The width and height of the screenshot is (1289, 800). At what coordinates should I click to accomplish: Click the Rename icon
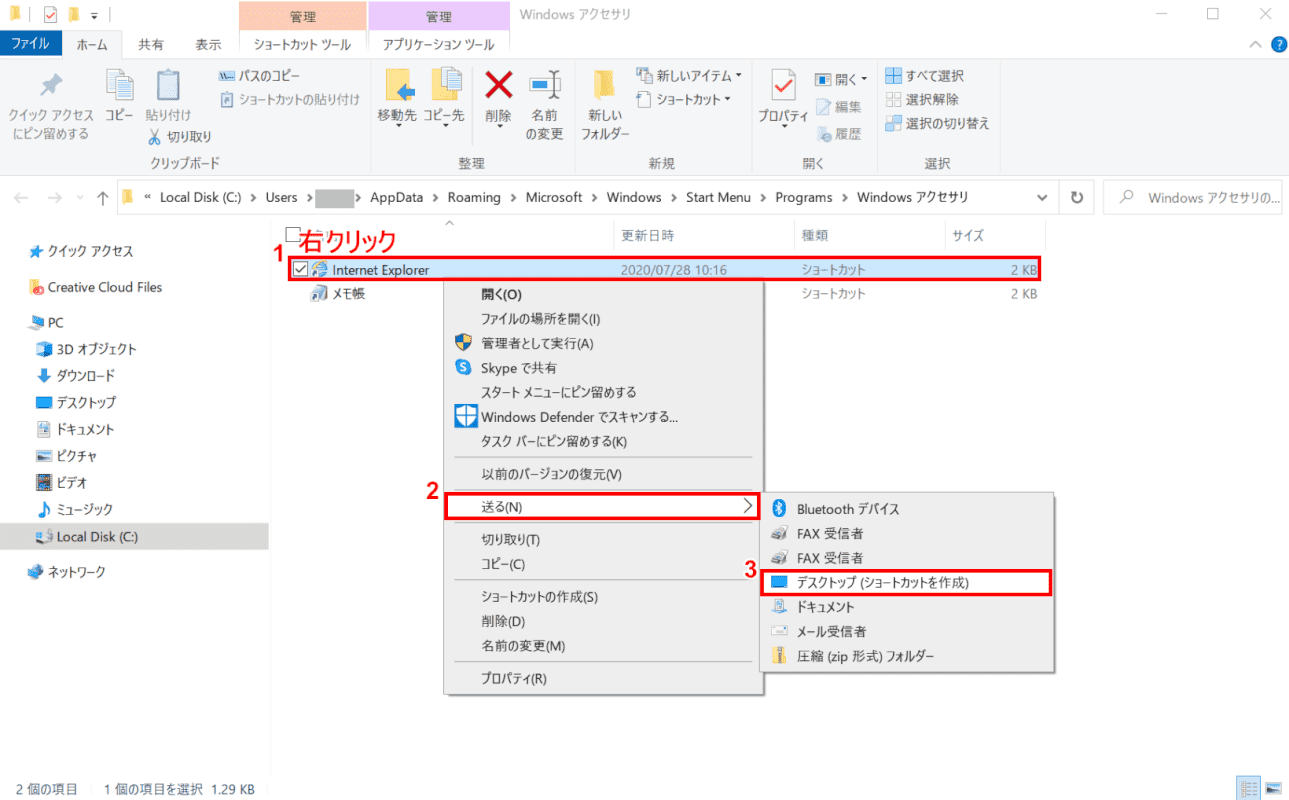click(545, 86)
